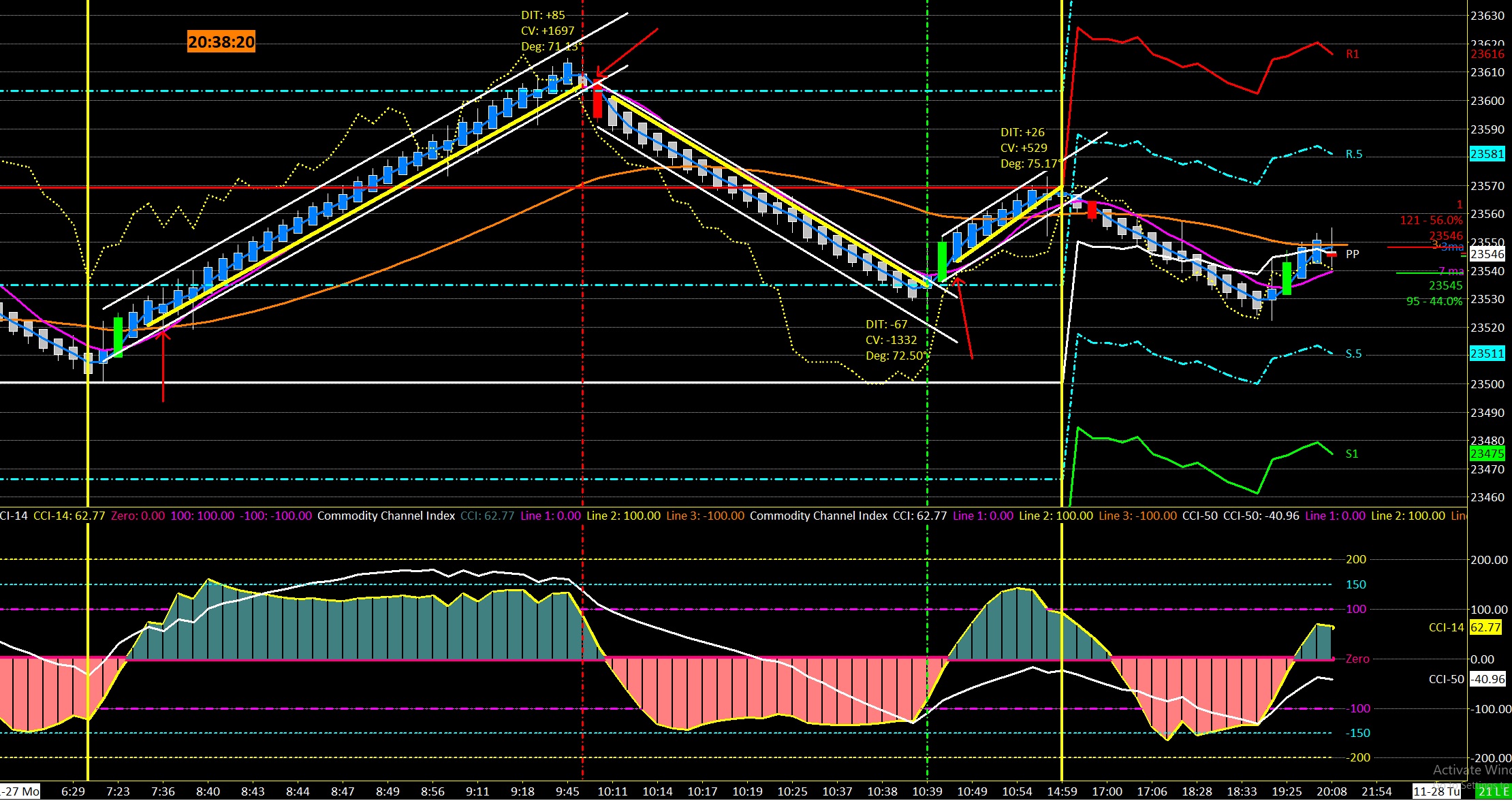Click the orange 20:38:20 countdown clock label
The height and width of the screenshot is (801, 1512).
click(x=221, y=42)
